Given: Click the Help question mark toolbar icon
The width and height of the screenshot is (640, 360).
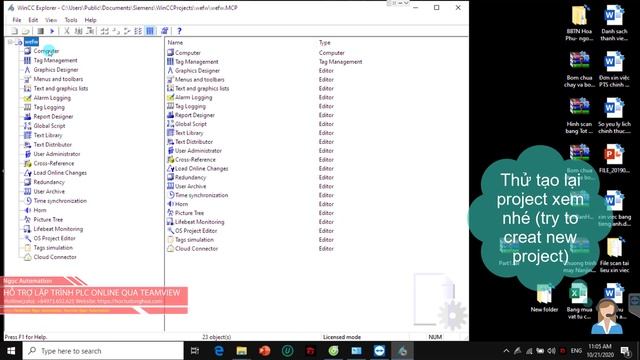Looking at the screenshot, I should pos(179,31).
